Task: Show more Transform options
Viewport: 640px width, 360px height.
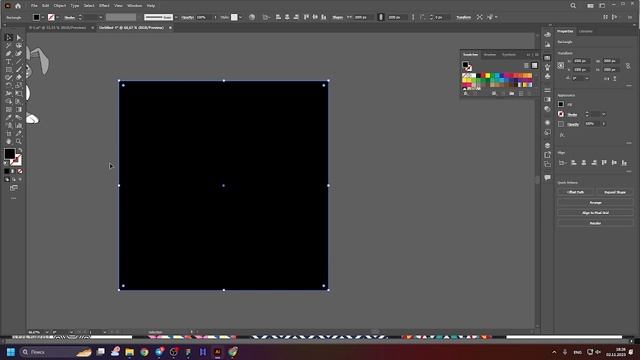Action: 629,86
